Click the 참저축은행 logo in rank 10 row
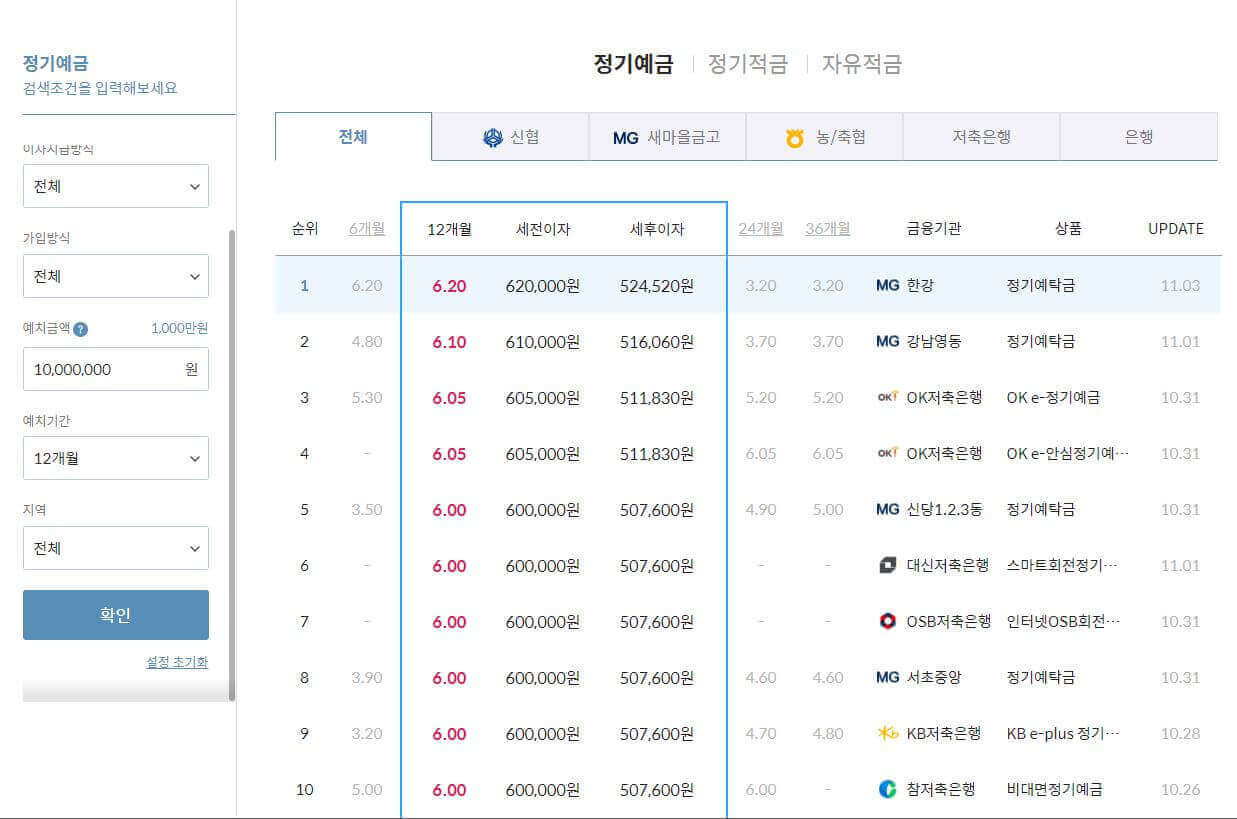This screenshot has width=1237, height=819. pos(886,789)
